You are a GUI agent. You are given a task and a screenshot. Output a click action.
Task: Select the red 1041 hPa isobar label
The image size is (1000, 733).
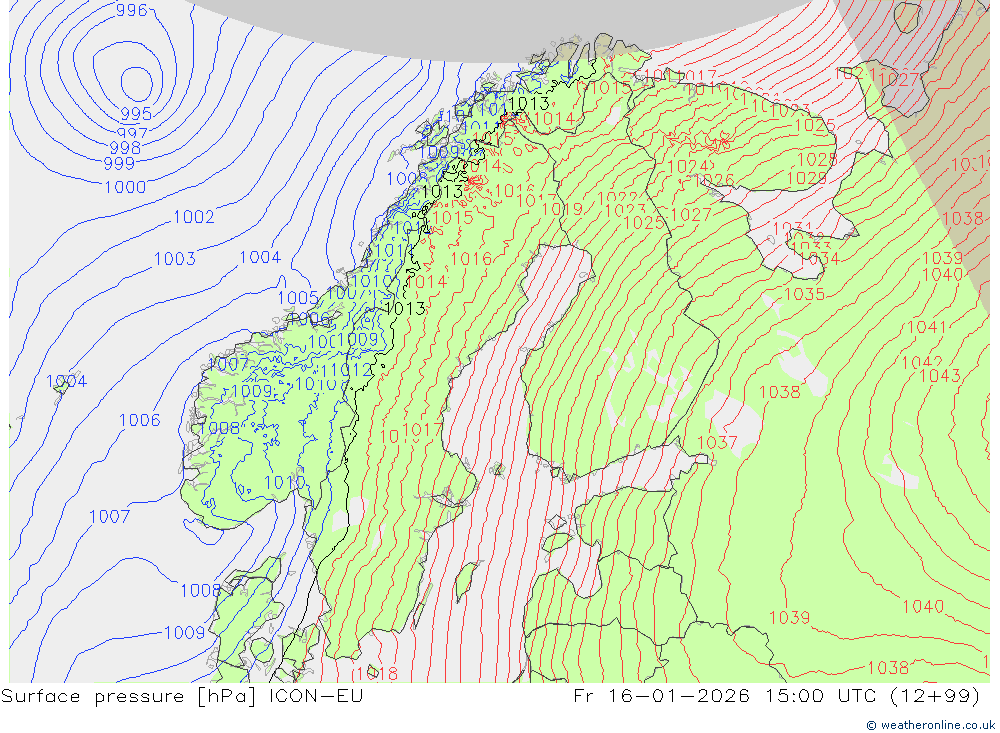click(926, 327)
